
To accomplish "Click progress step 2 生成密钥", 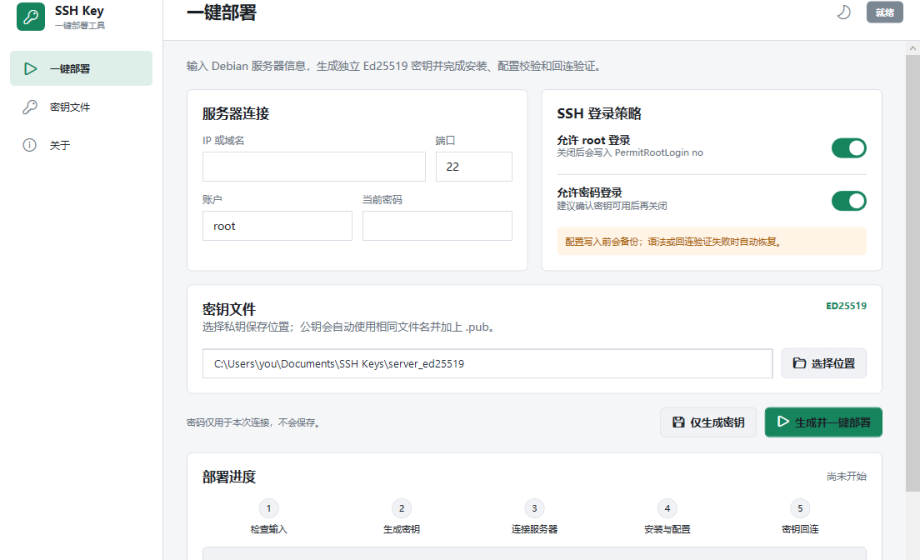I will pos(401,517).
